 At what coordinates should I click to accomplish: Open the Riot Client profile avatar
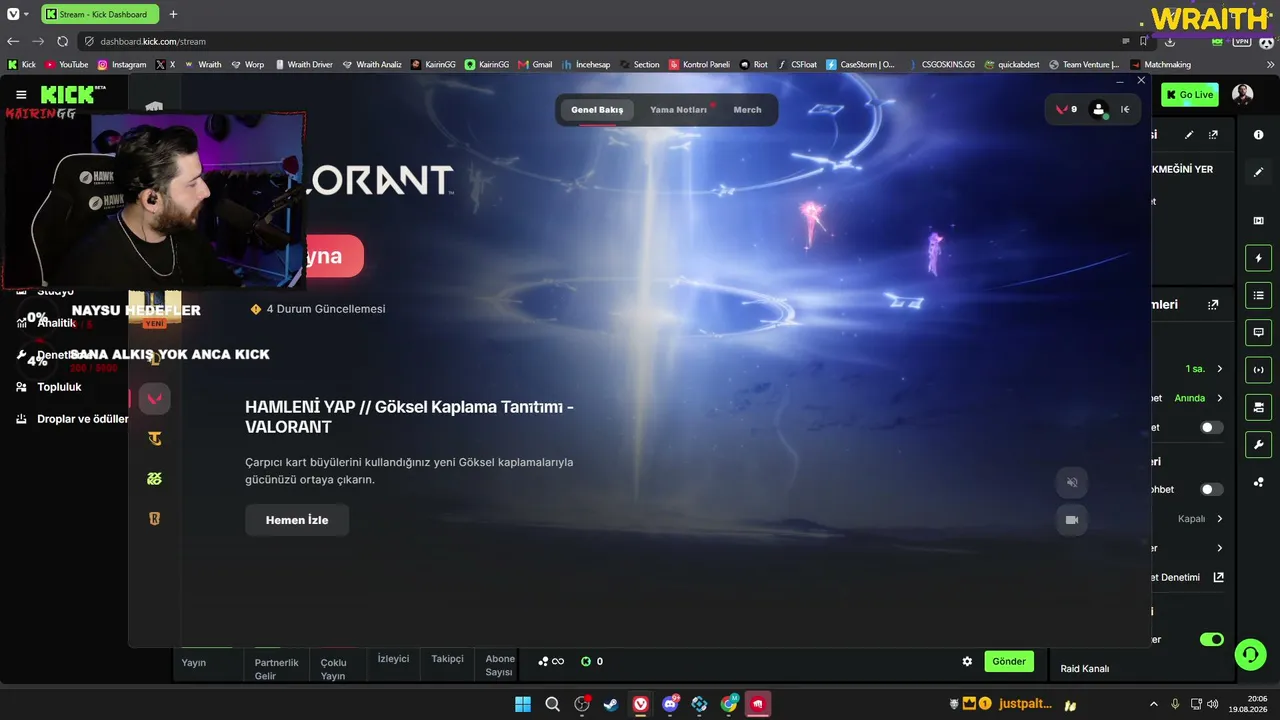click(1099, 110)
